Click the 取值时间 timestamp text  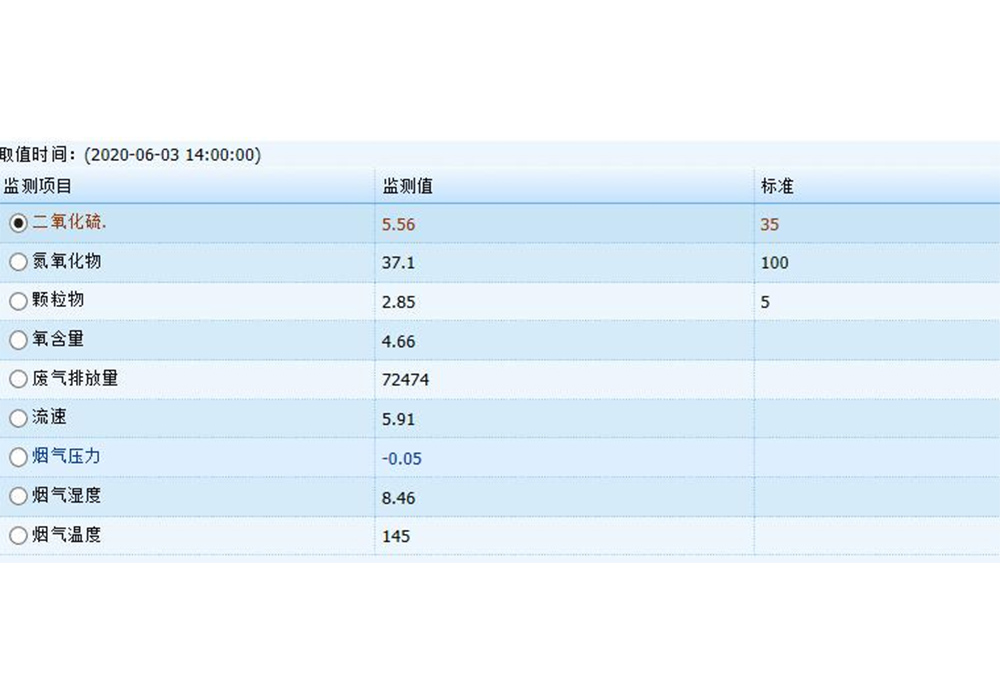pyautogui.click(x=130, y=155)
